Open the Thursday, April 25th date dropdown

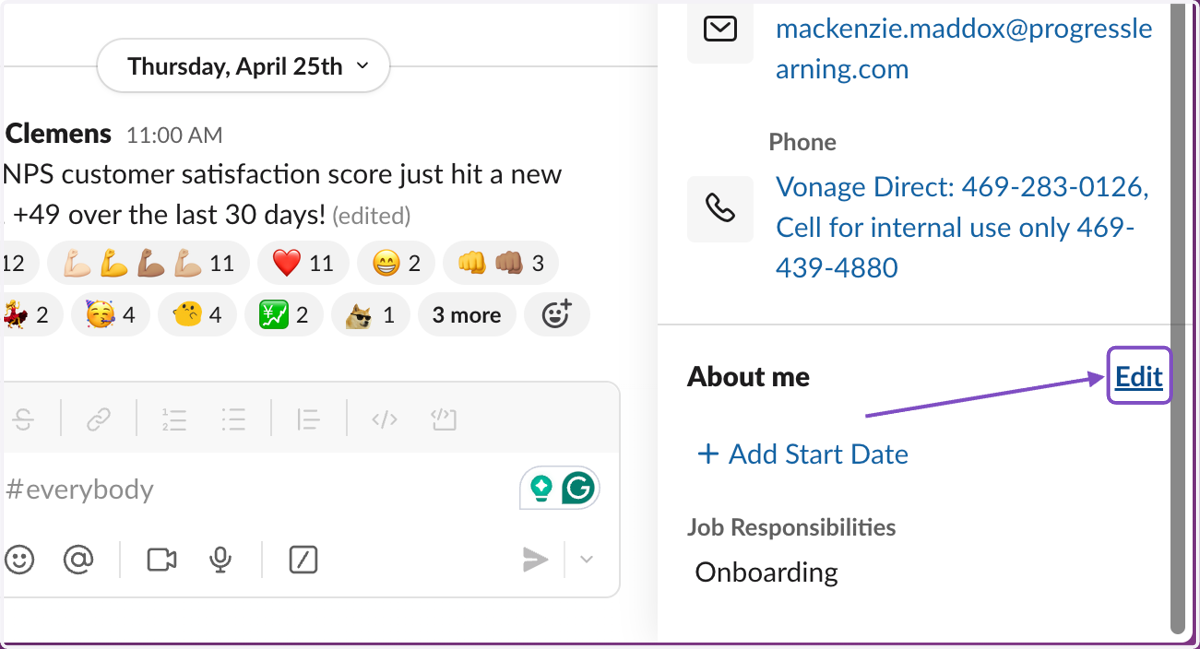point(243,66)
